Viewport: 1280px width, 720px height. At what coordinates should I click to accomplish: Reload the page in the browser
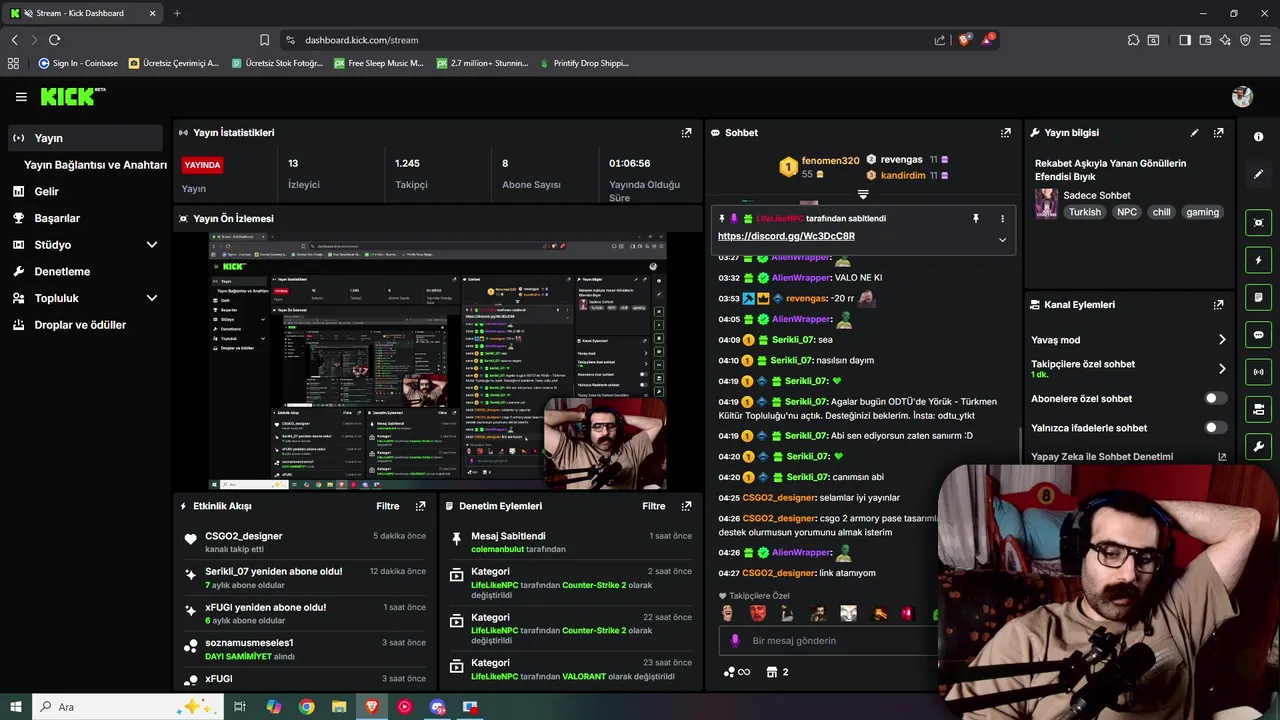(x=54, y=40)
